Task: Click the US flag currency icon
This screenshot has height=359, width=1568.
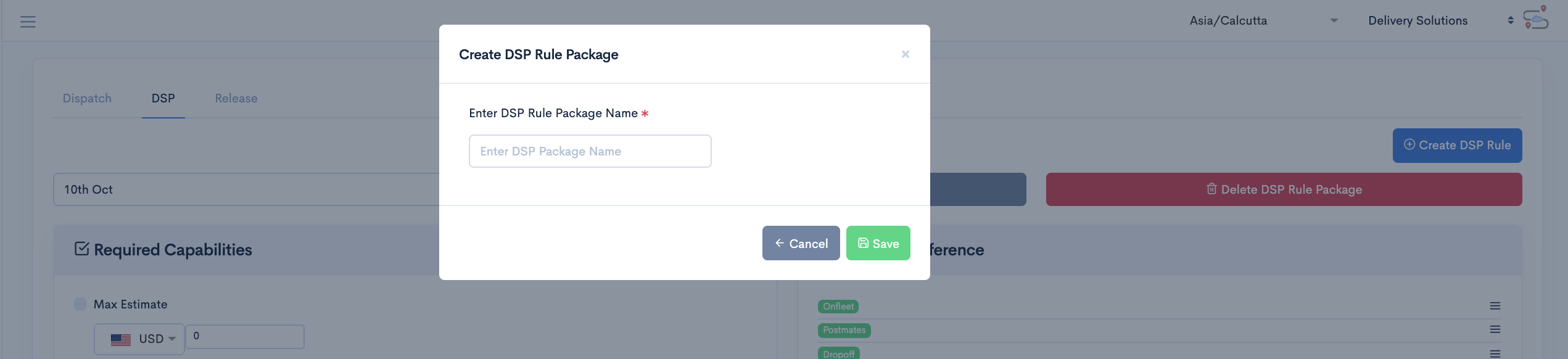Action: pyautogui.click(x=120, y=339)
